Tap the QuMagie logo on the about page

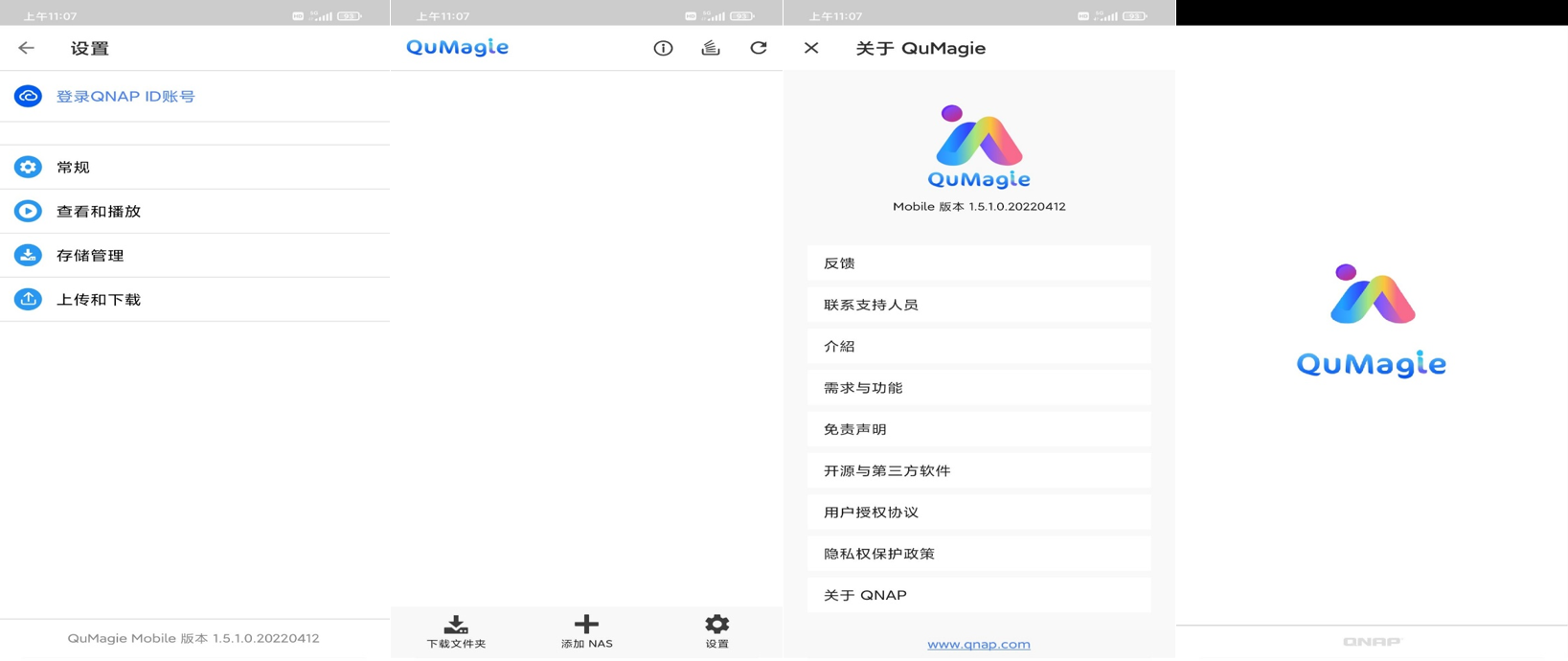[x=979, y=147]
